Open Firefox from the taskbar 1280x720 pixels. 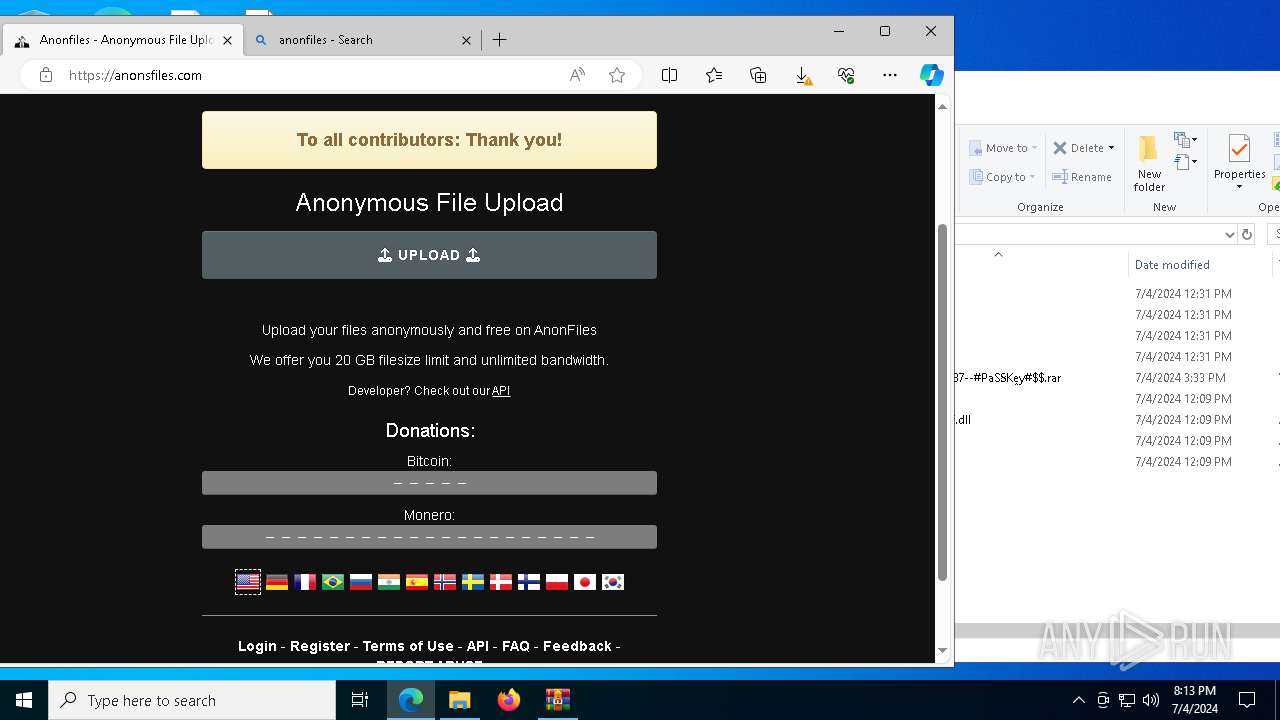pyautogui.click(x=509, y=700)
